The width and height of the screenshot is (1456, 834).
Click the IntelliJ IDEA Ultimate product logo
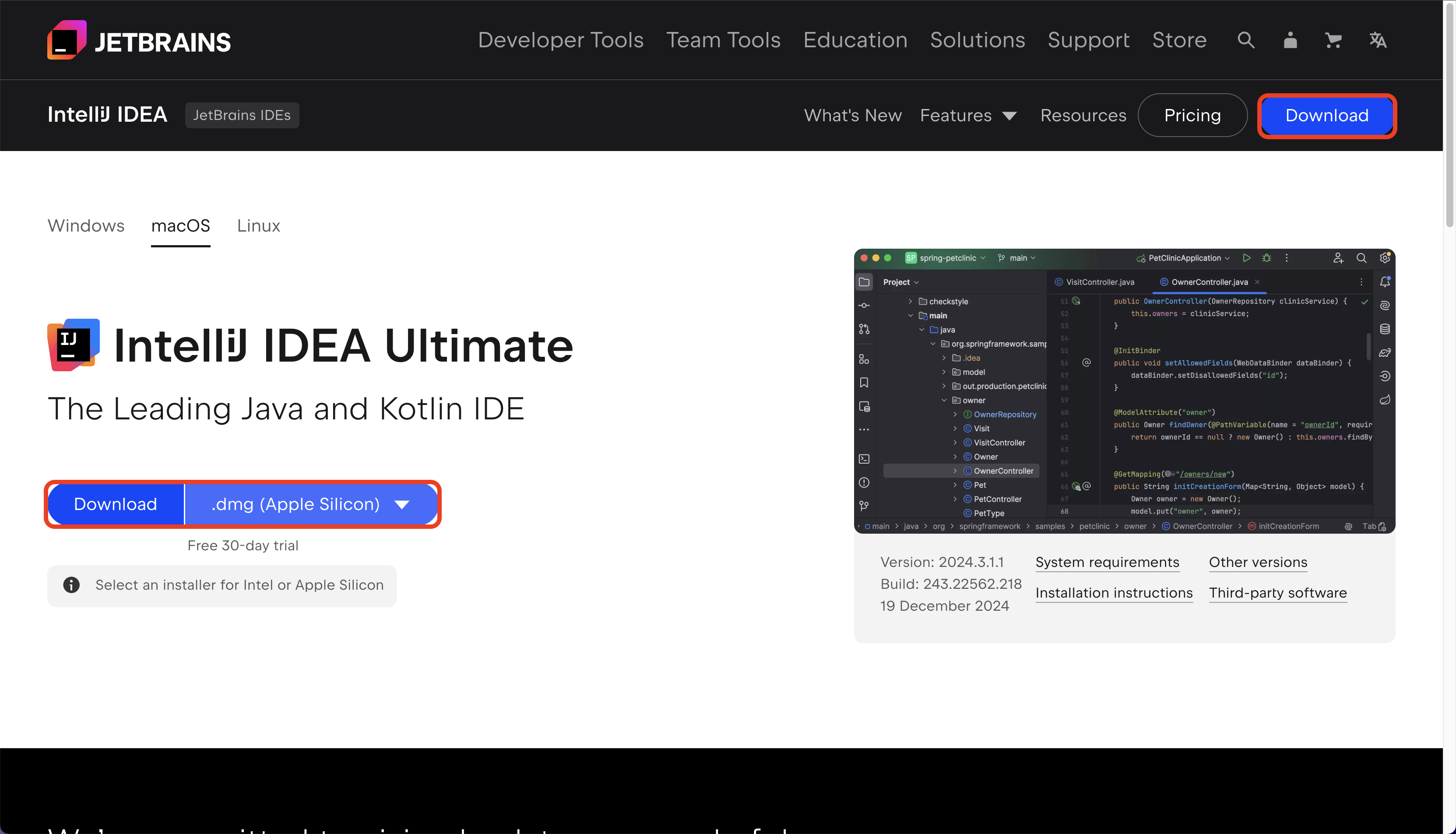[x=73, y=345]
